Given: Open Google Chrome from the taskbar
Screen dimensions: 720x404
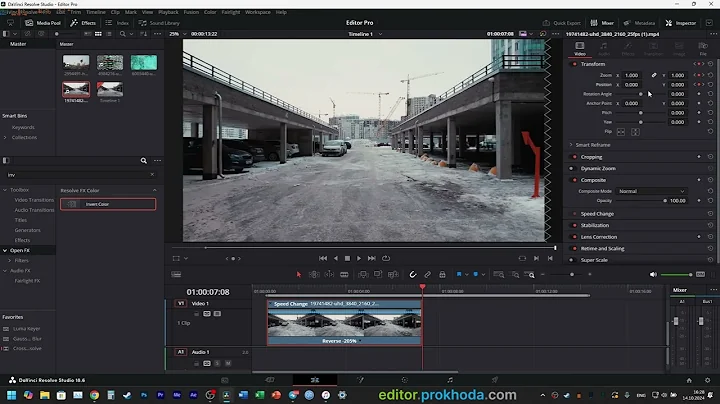Looking at the screenshot, I should click(x=94, y=395).
